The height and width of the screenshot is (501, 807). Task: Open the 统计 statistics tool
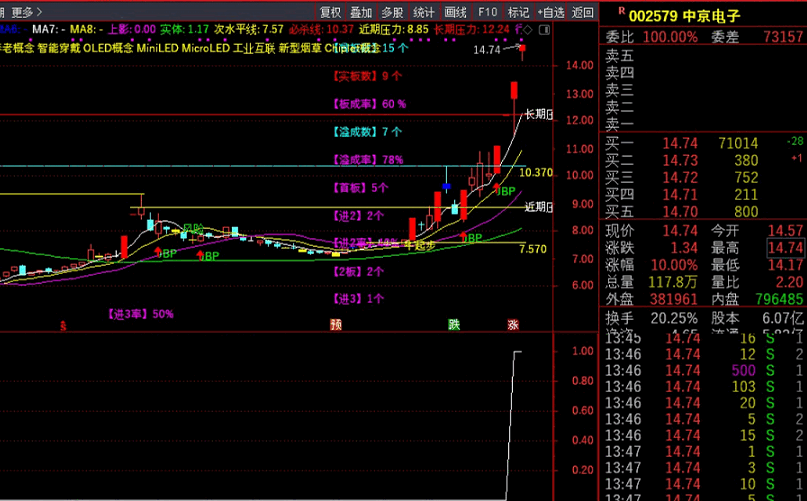(x=424, y=12)
